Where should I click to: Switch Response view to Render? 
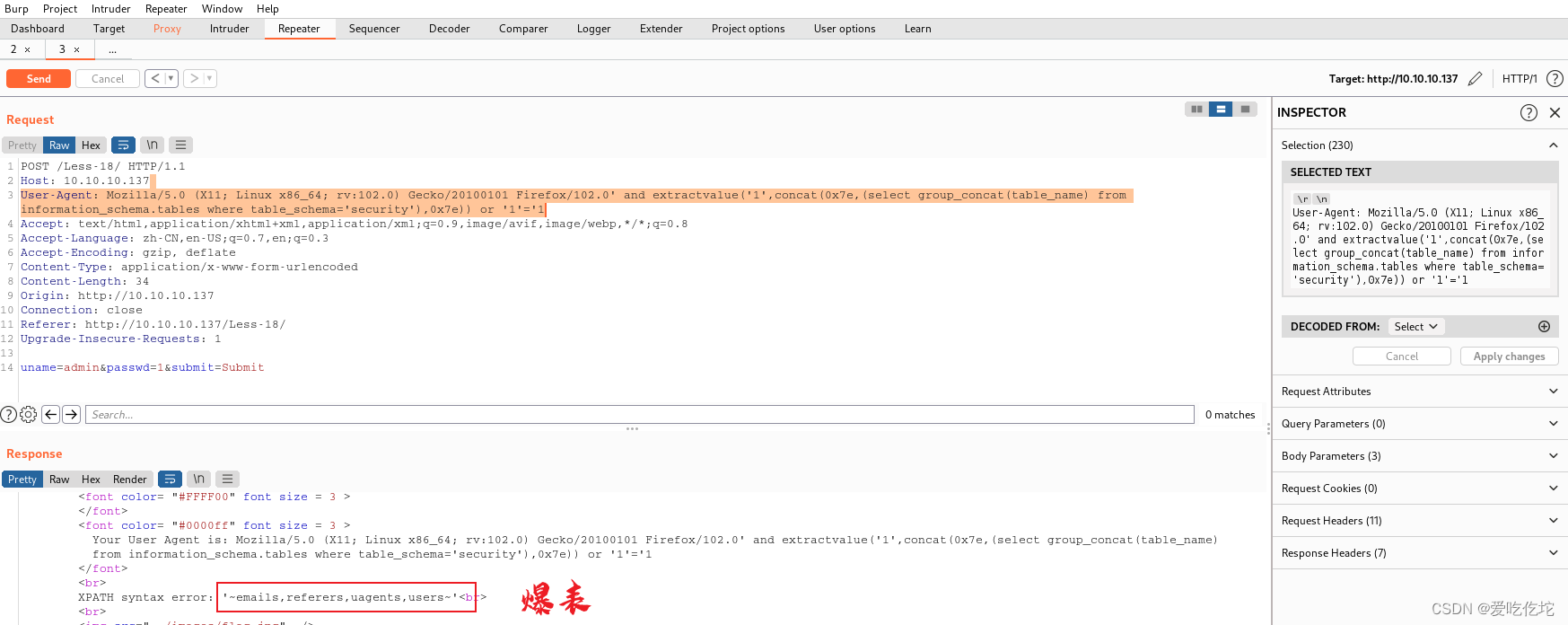[129, 480]
